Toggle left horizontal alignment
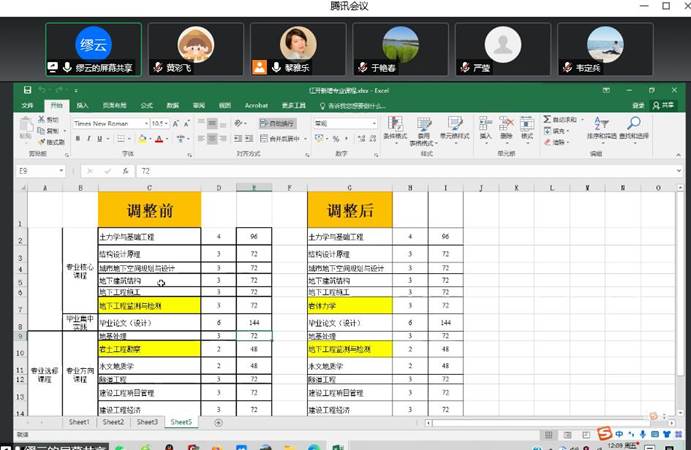691x450 pixels. [201, 138]
